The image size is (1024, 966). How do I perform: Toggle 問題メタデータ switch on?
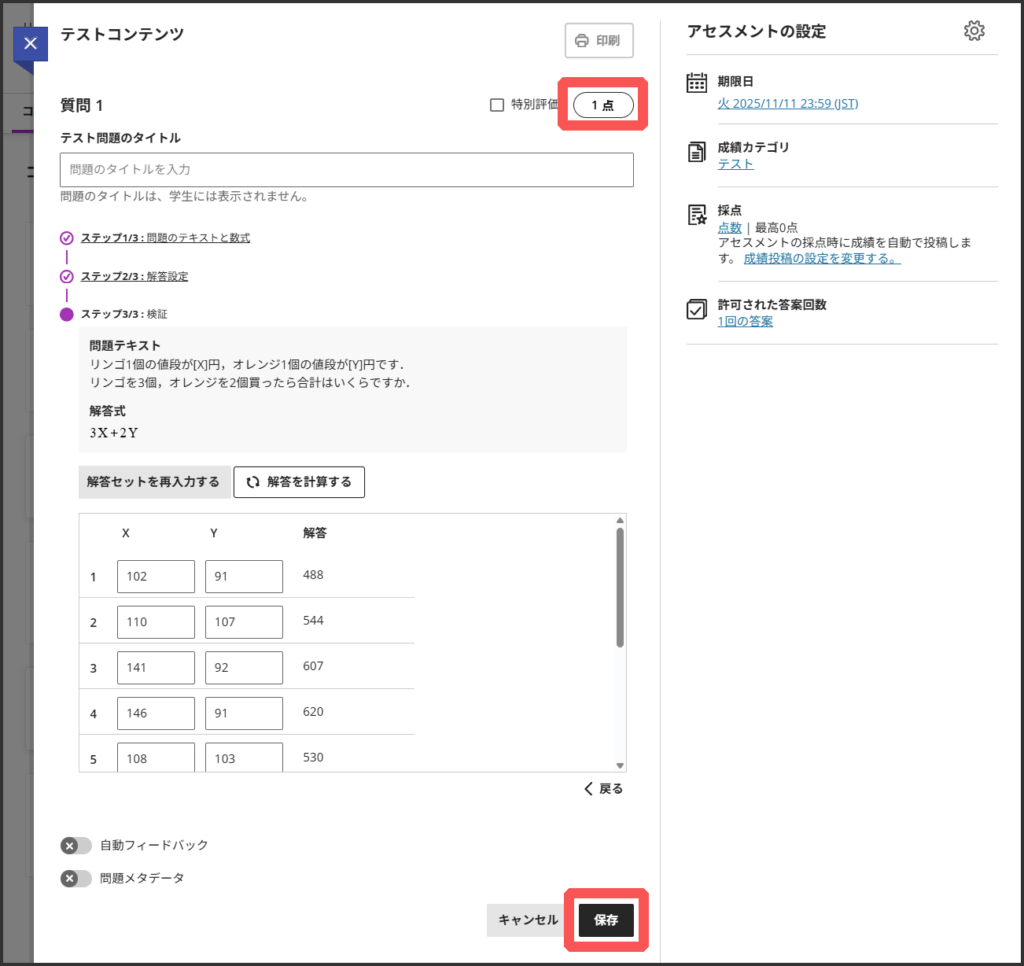tap(76, 879)
